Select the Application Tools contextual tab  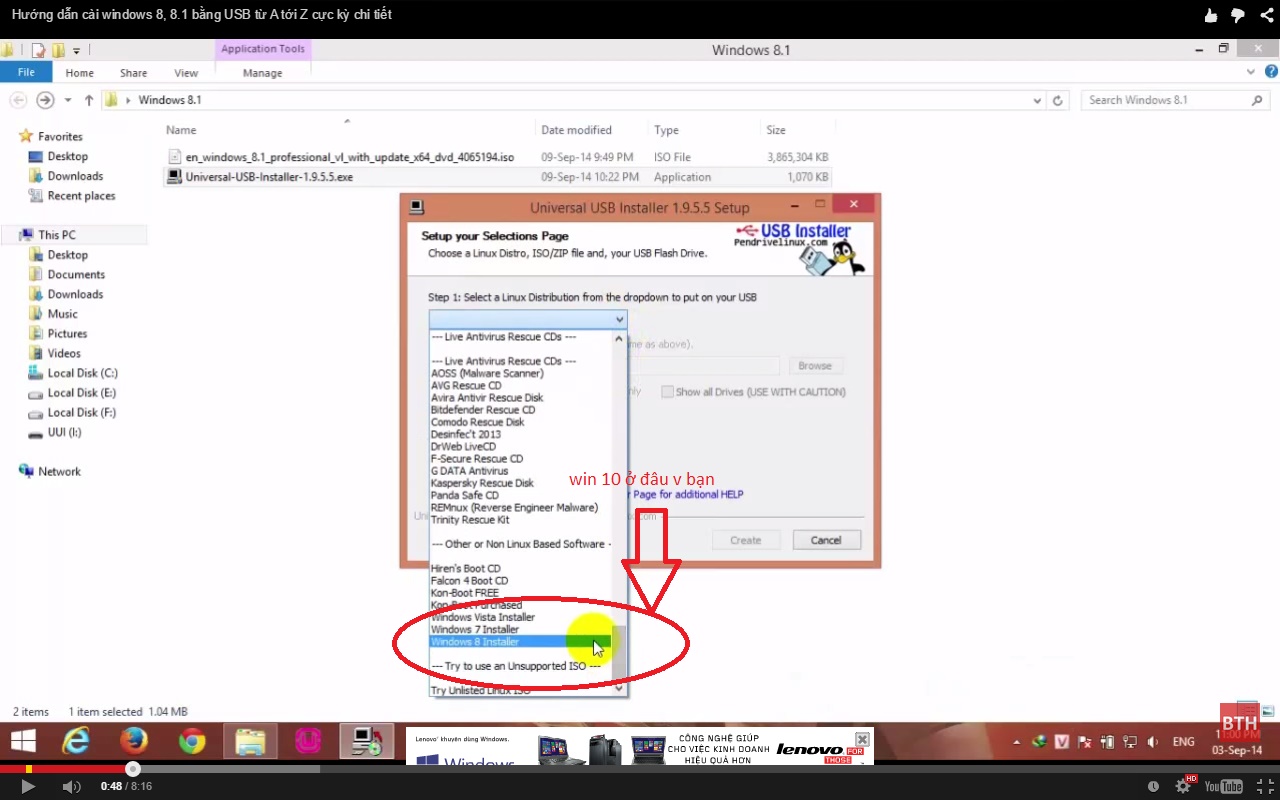pos(263,49)
